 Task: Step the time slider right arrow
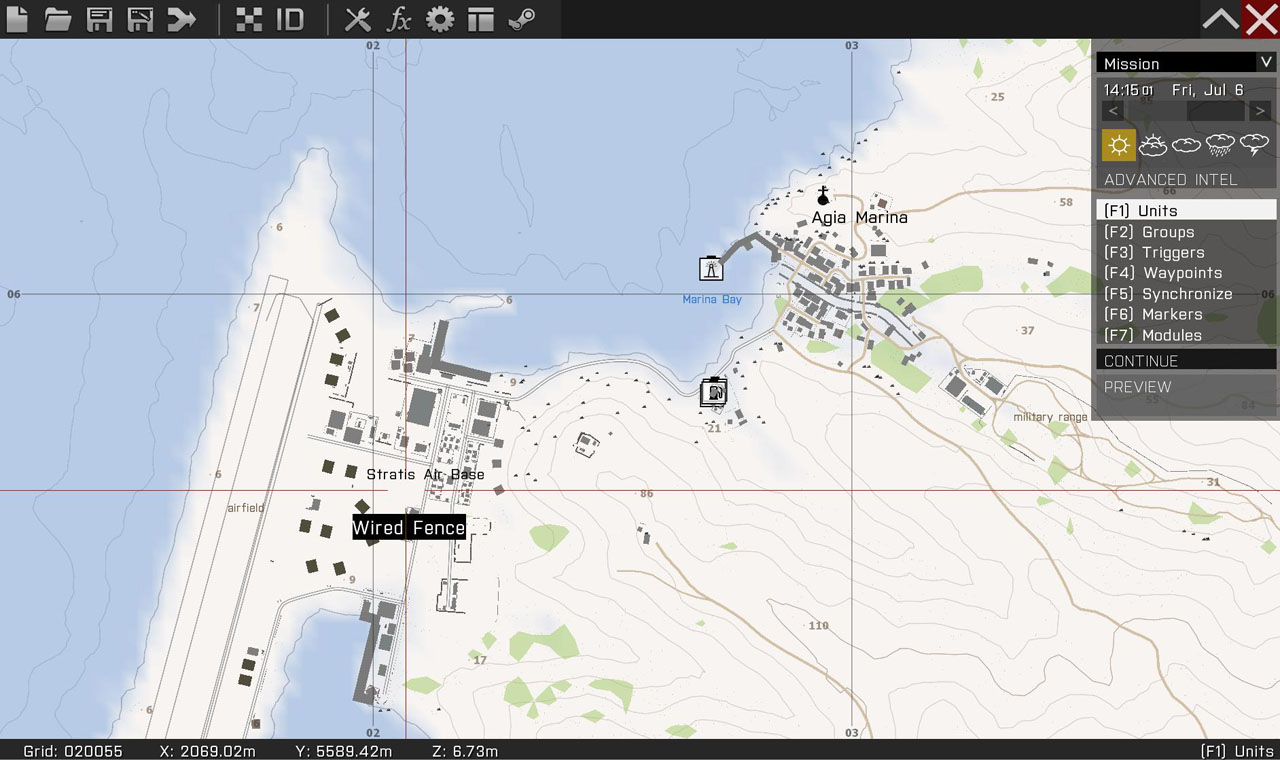[1260, 111]
